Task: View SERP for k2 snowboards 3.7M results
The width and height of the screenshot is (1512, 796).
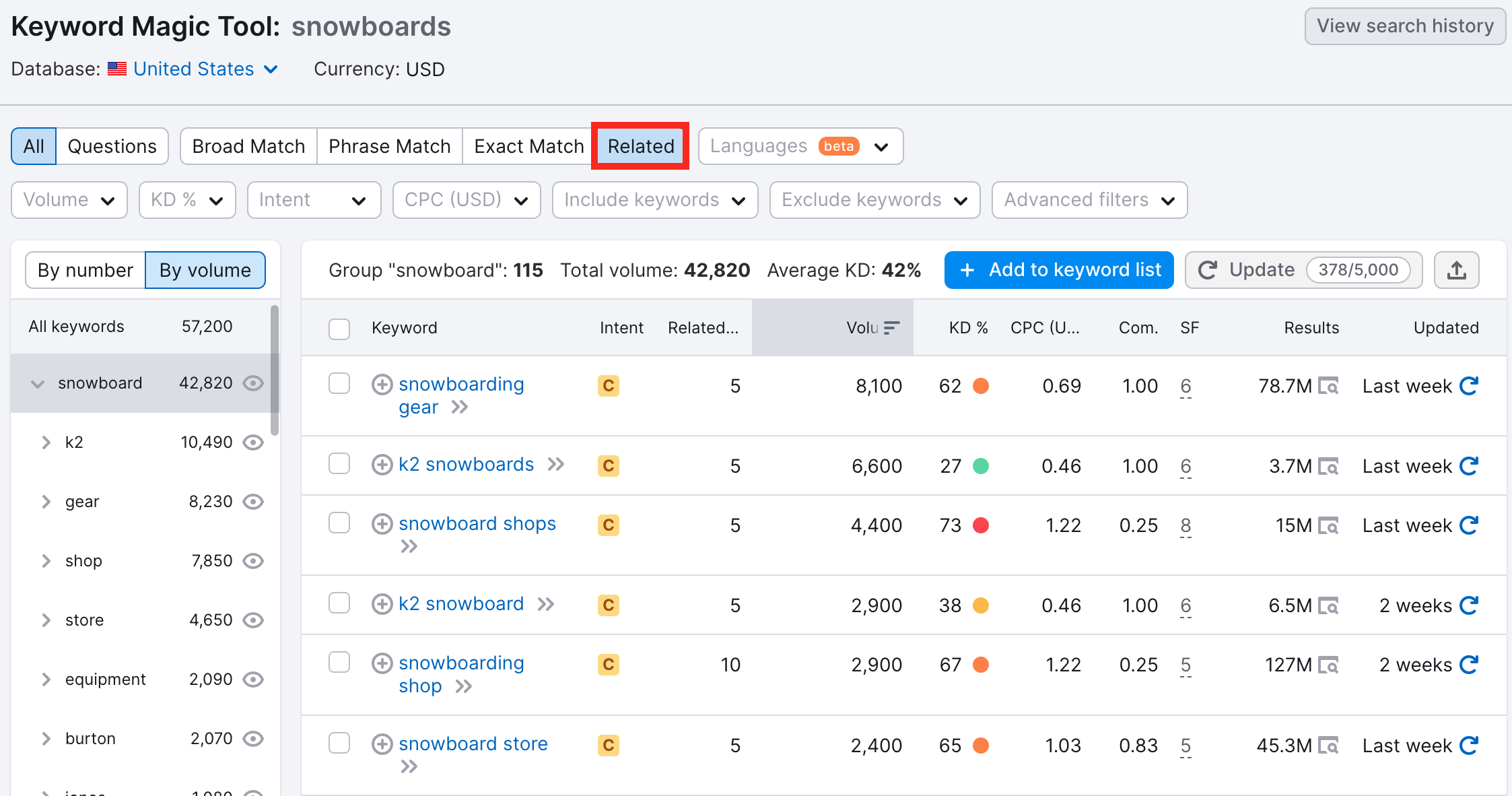Action: pyautogui.click(x=1328, y=467)
